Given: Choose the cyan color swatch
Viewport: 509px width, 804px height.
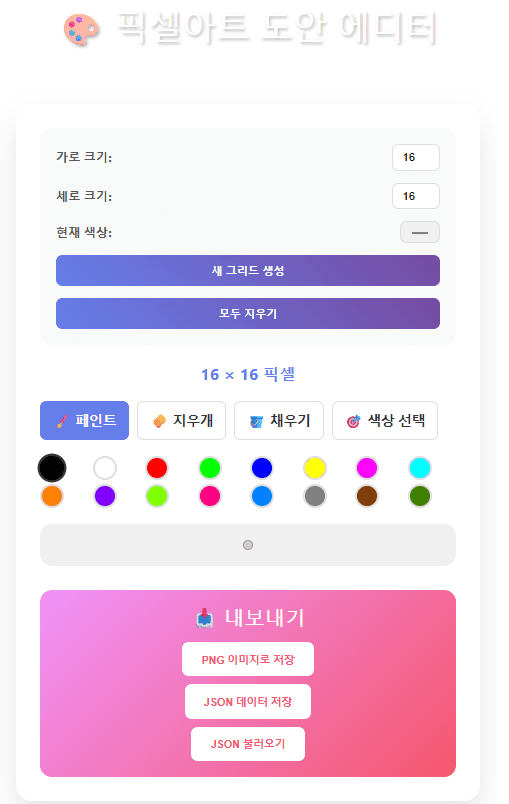Looking at the screenshot, I should [x=420, y=468].
